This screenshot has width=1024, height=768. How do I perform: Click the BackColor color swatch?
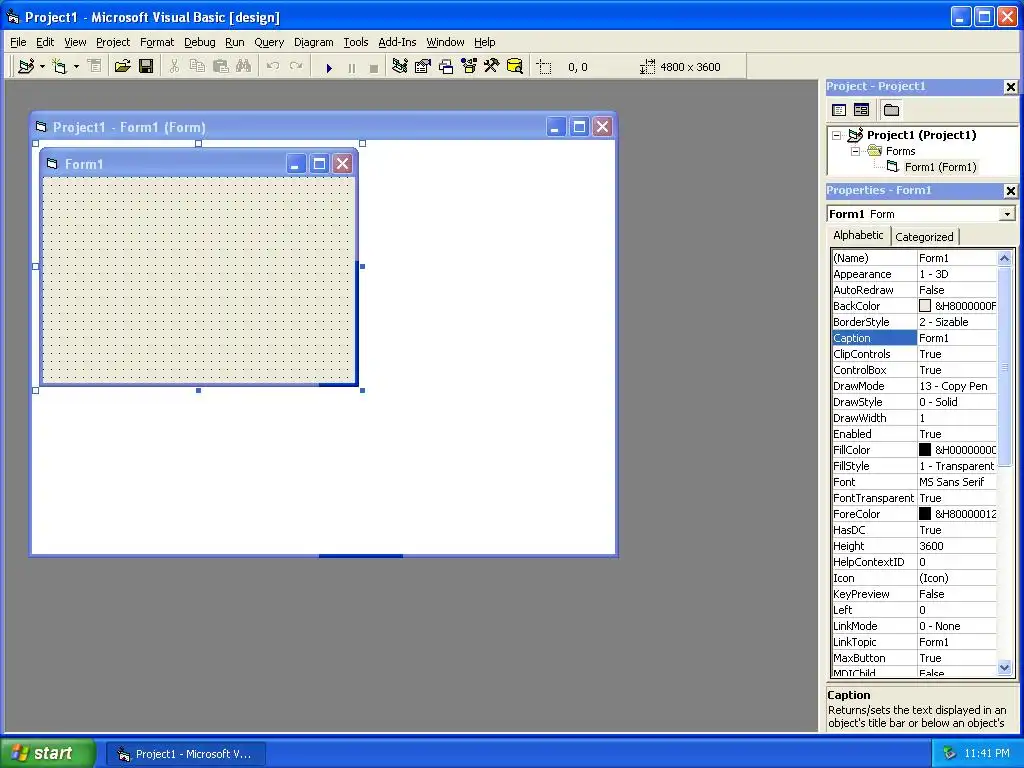tap(925, 306)
